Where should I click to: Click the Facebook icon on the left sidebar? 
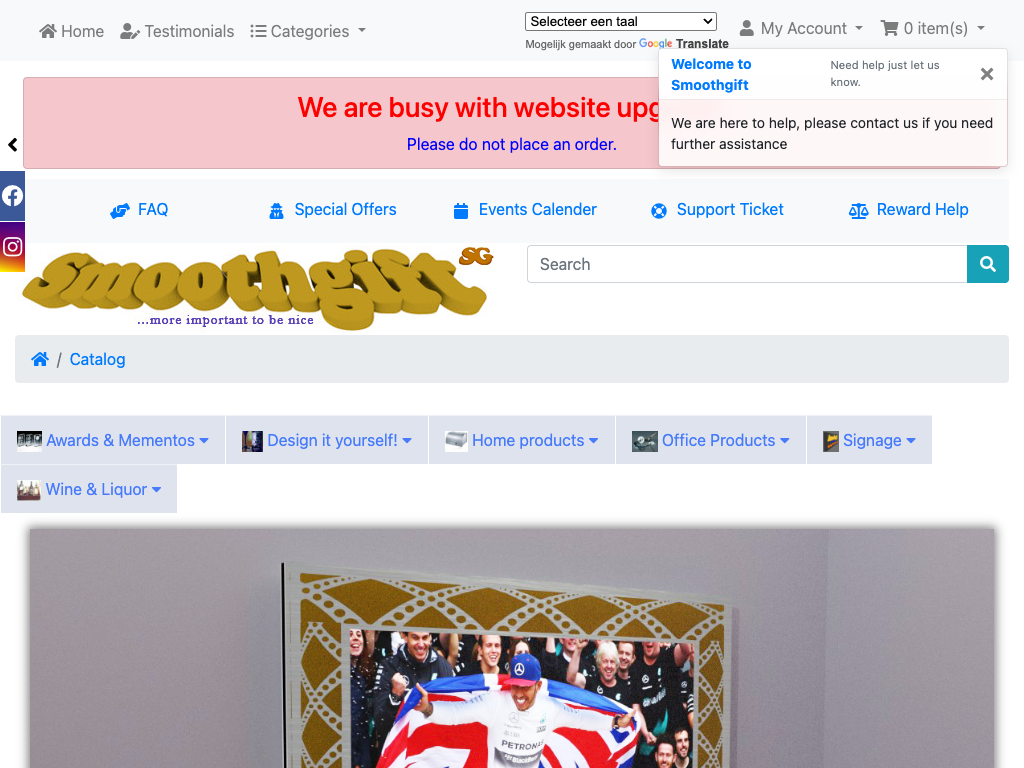click(12, 196)
